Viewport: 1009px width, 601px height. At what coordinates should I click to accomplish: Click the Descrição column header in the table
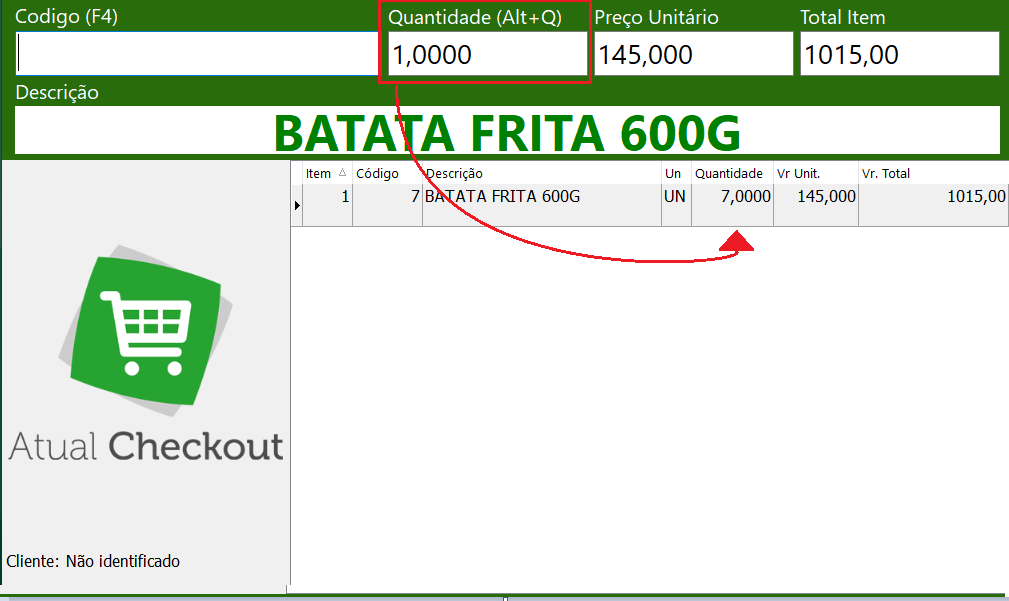(x=542, y=173)
